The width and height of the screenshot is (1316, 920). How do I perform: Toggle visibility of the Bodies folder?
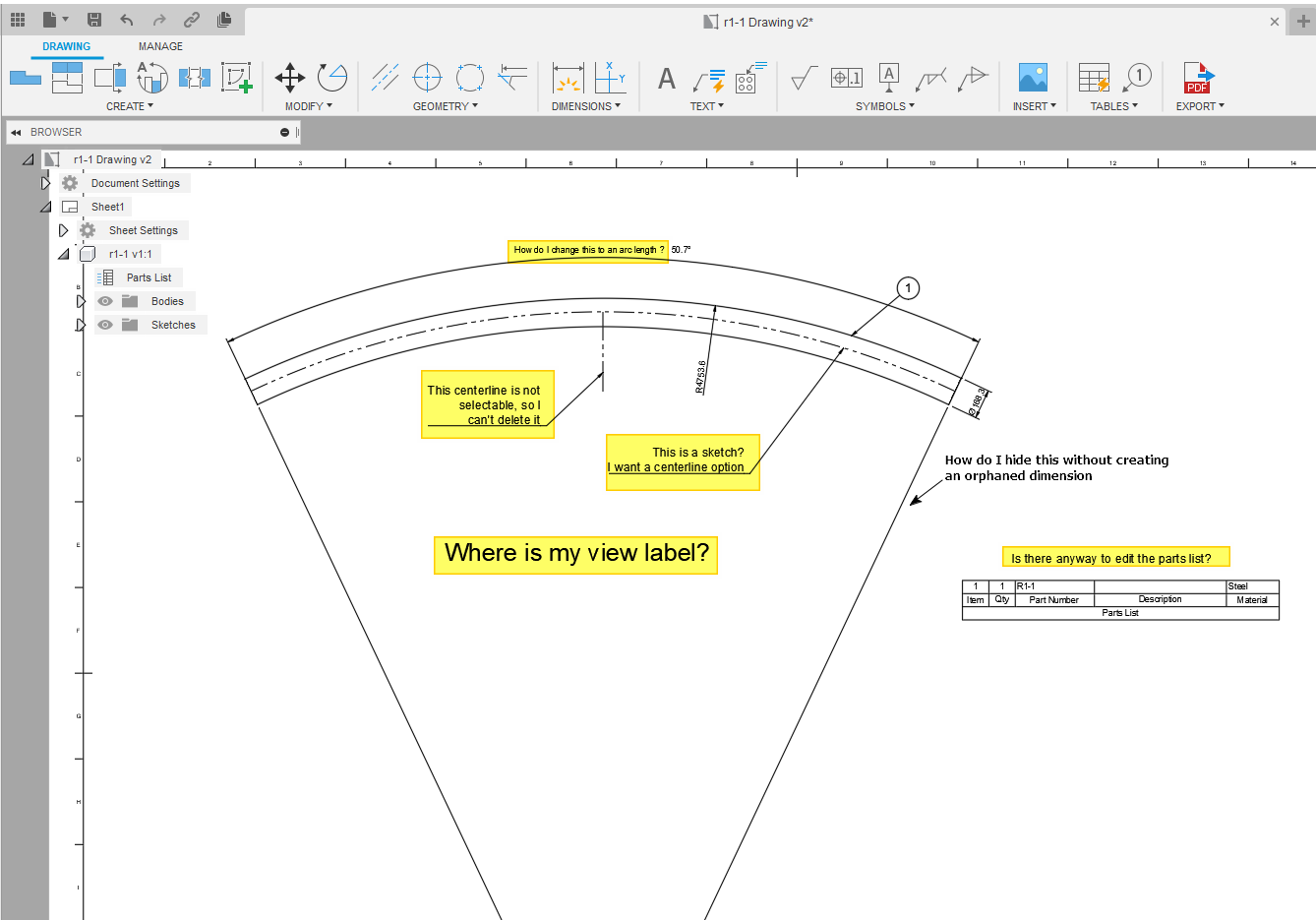pyautogui.click(x=104, y=301)
